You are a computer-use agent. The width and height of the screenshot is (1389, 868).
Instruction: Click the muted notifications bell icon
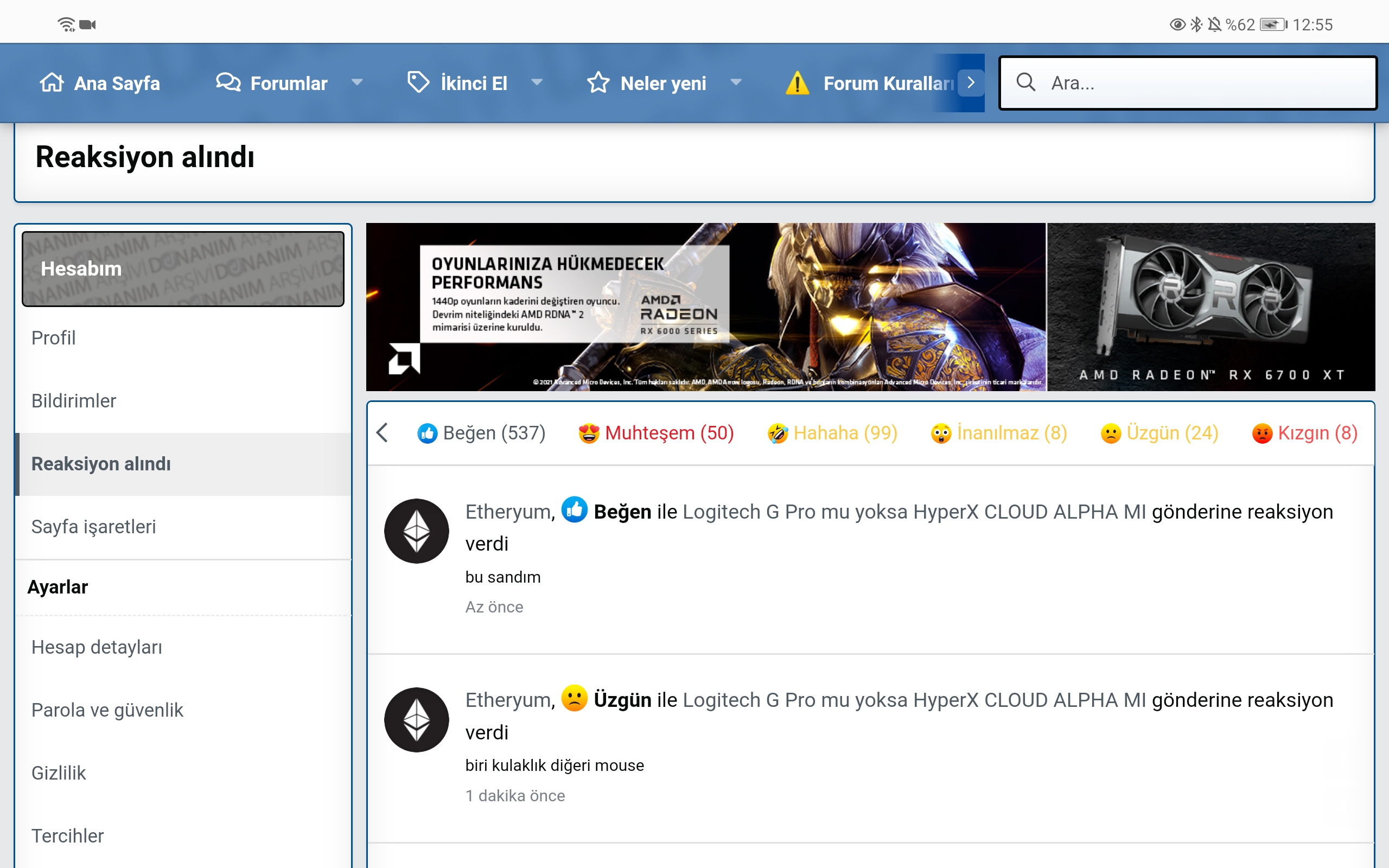pyautogui.click(x=1214, y=24)
